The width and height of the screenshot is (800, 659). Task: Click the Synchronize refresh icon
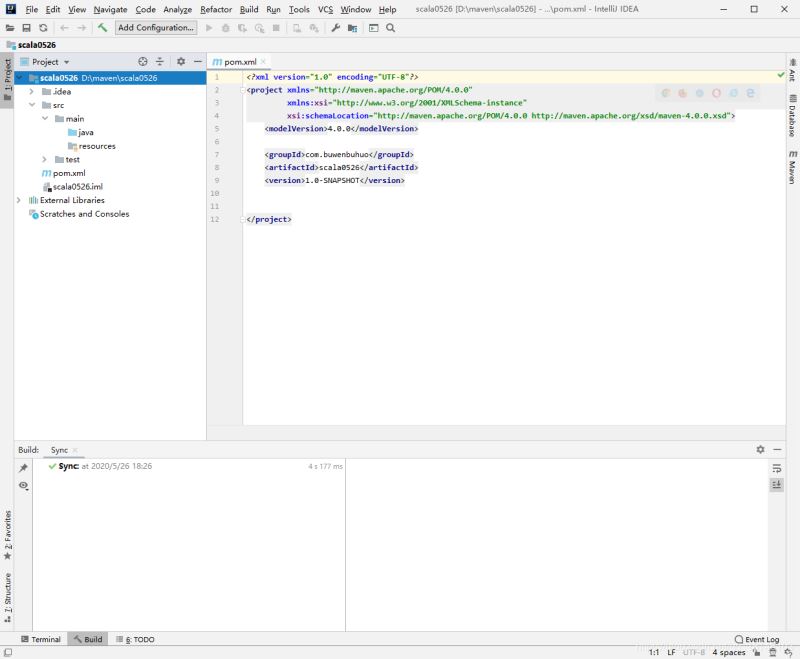[x=43, y=28]
